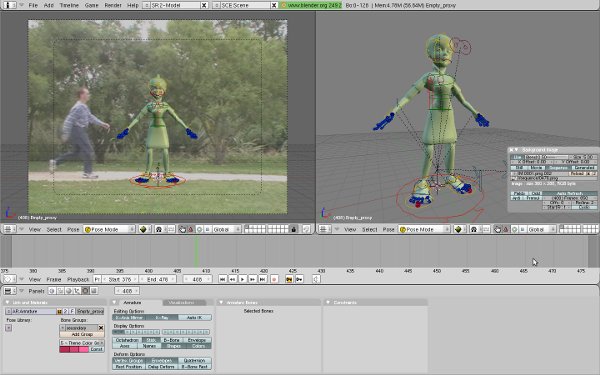The height and width of the screenshot is (375, 600).
Task: Select Sequence in Background Image panel
Action: pyautogui.click(x=558, y=168)
